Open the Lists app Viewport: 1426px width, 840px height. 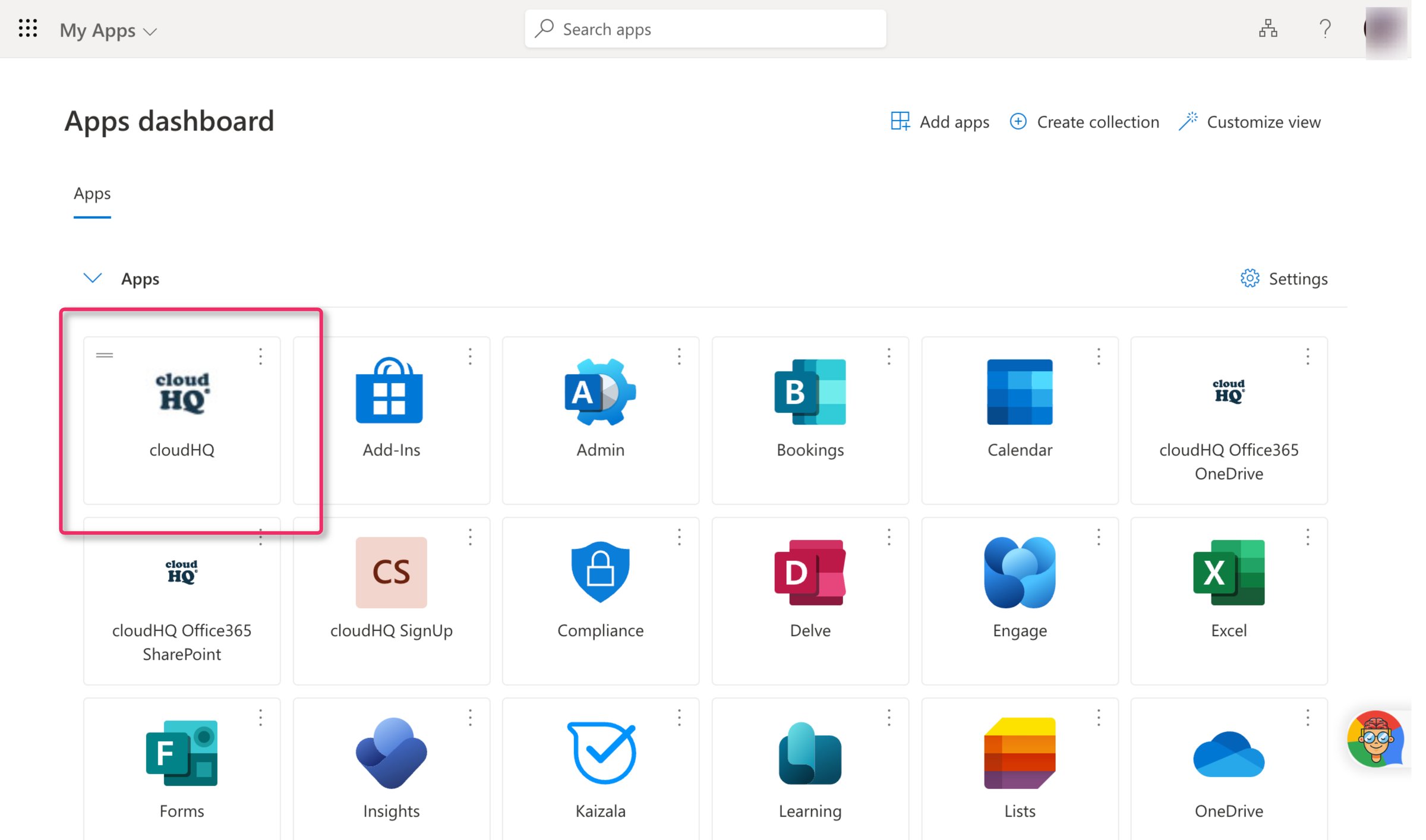point(1020,769)
